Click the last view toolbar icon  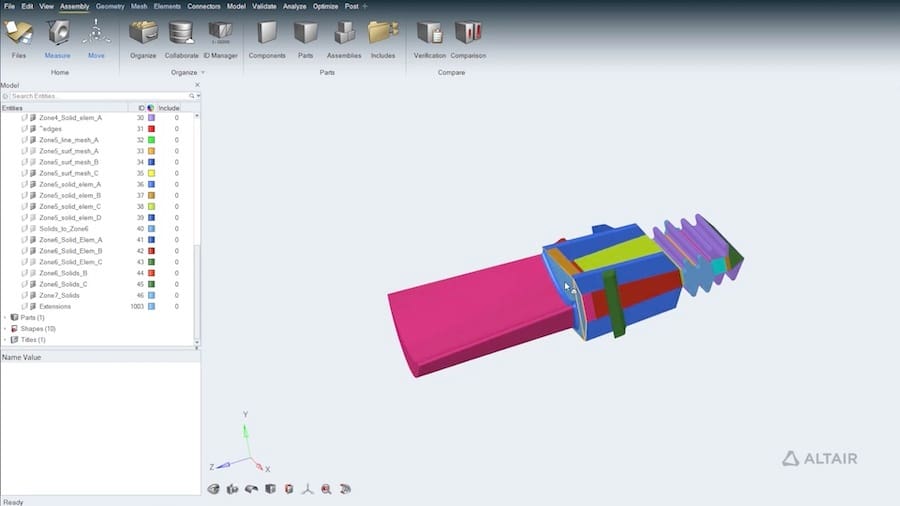[345, 489]
